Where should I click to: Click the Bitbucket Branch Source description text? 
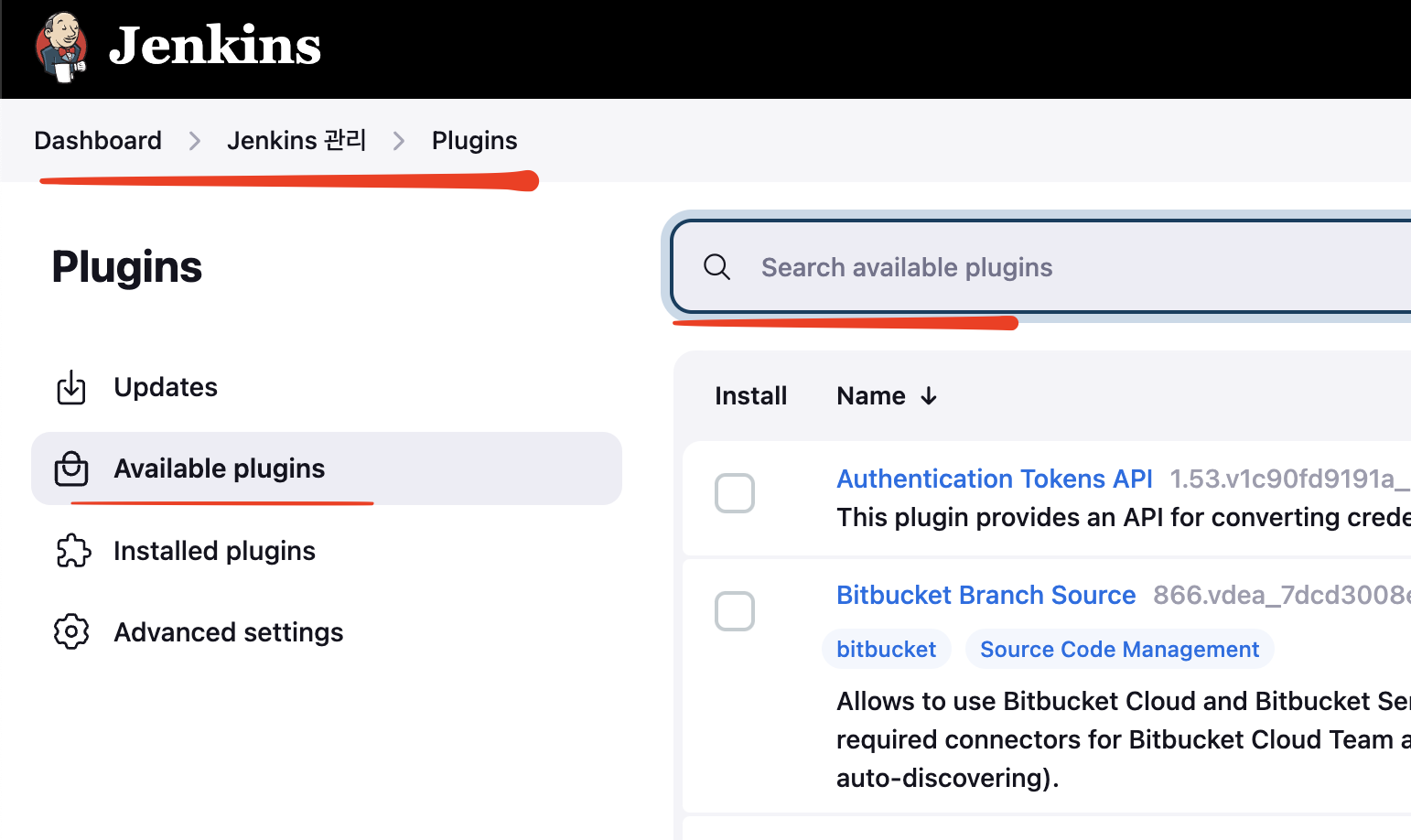[1124, 739]
